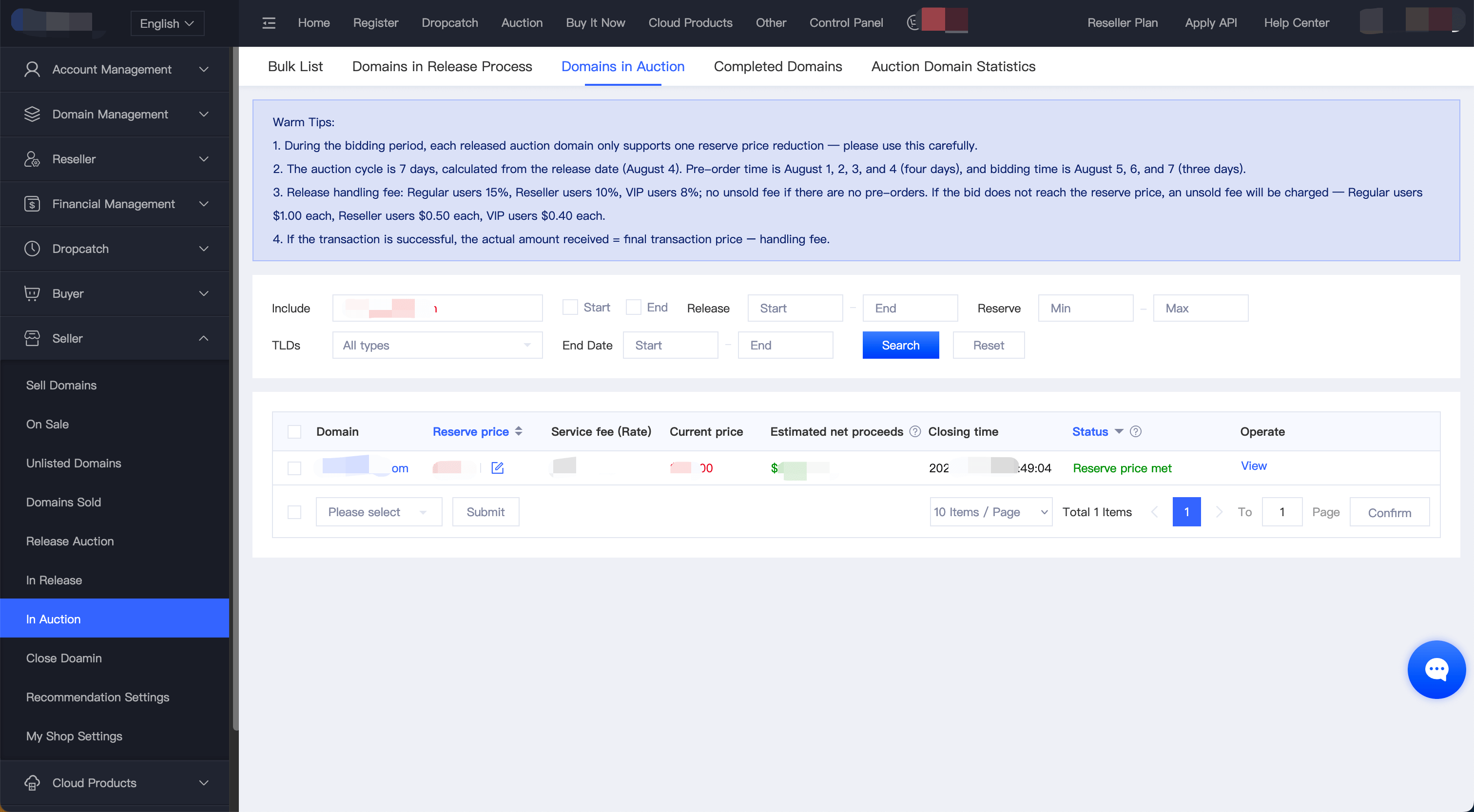Open the Status filter dropdown arrow

click(x=1119, y=431)
